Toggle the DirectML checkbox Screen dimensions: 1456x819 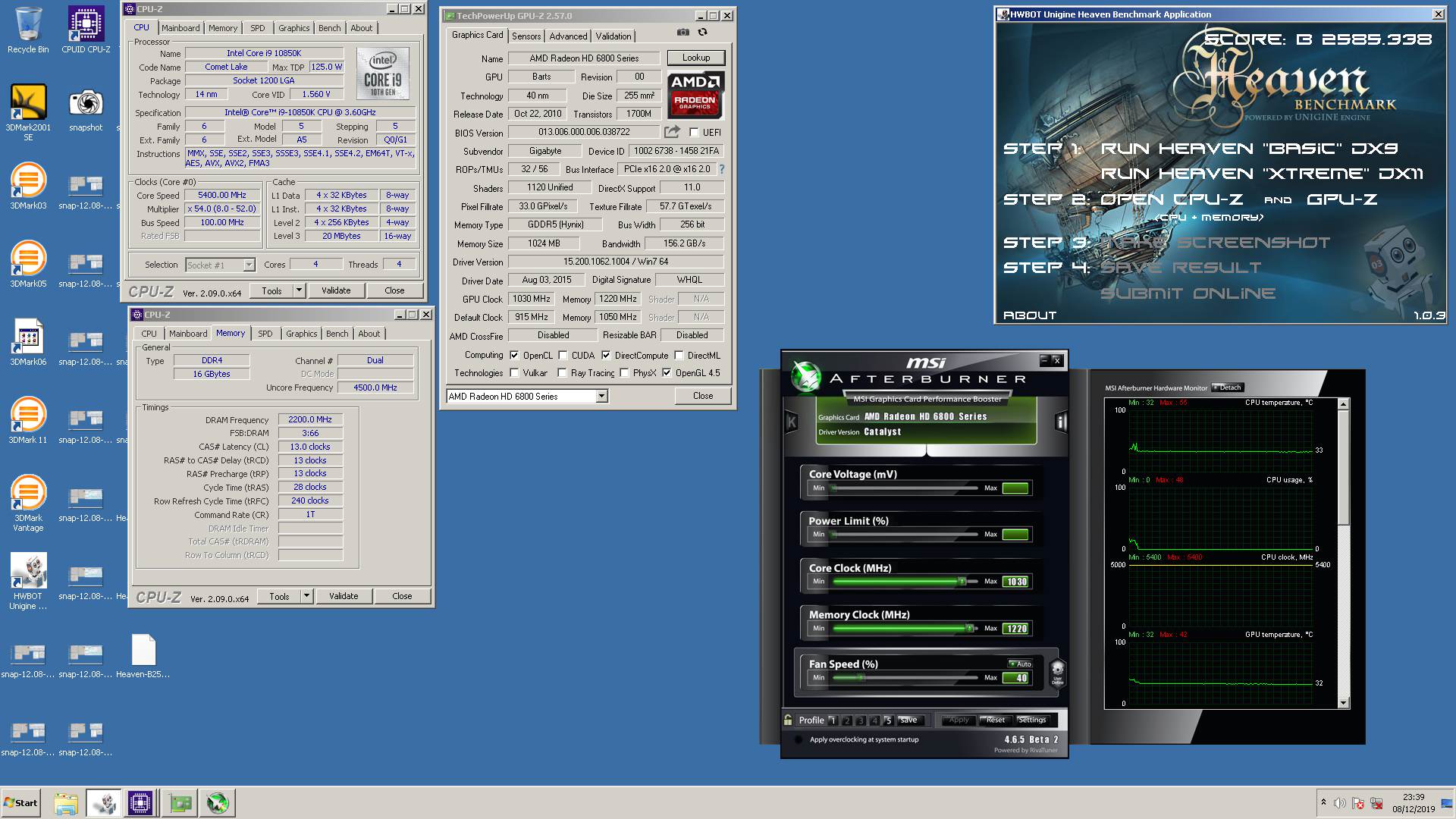(x=679, y=355)
